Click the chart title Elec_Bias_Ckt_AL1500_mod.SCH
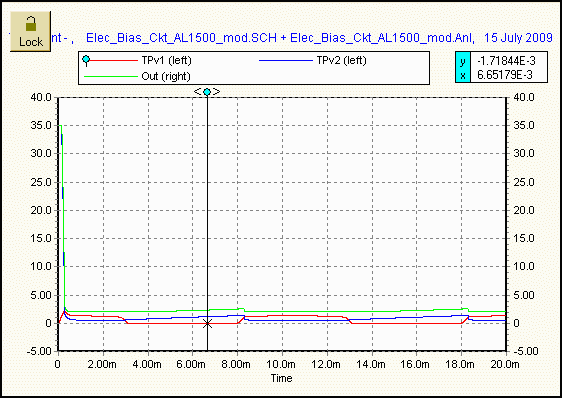562x398 pixels. [x=181, y=38]
